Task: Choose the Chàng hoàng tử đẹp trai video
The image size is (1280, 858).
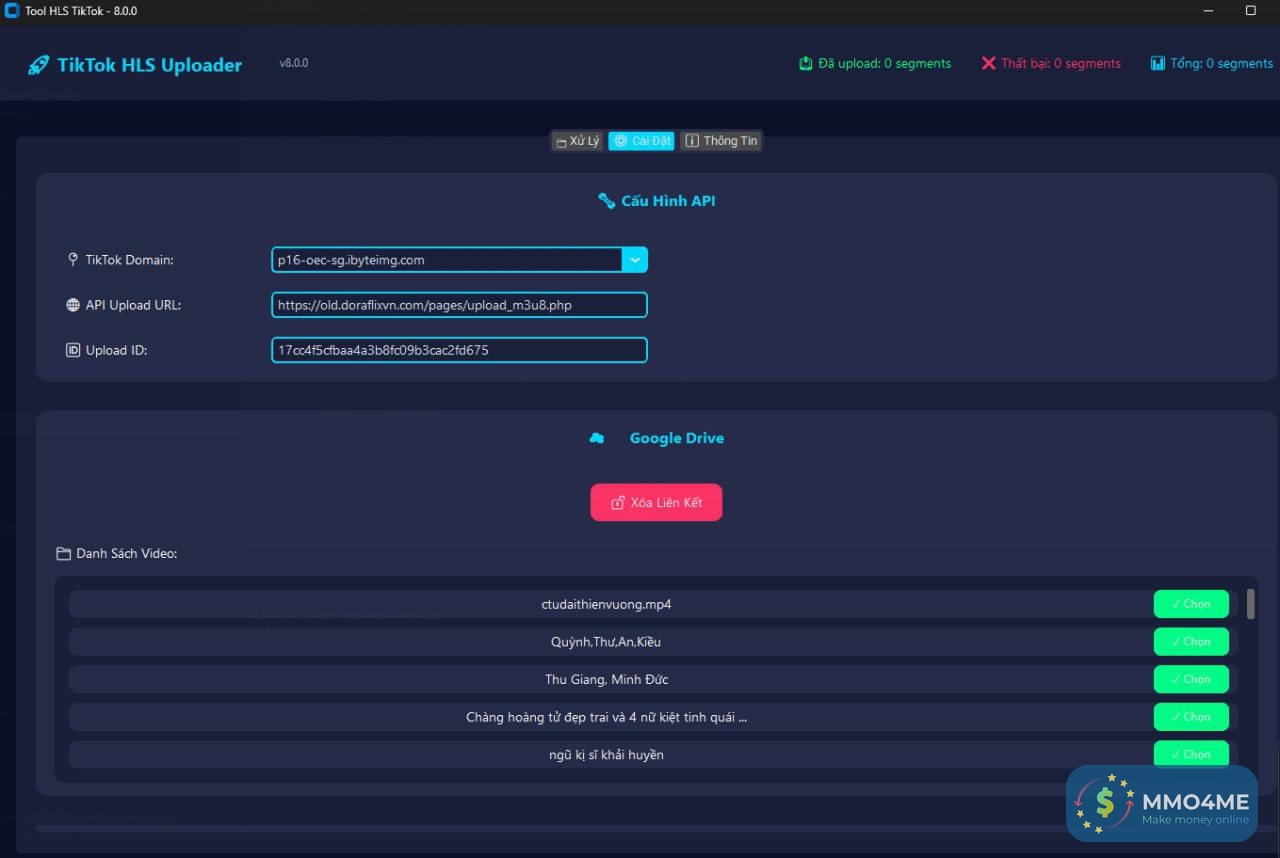Action: (1191, 717)
